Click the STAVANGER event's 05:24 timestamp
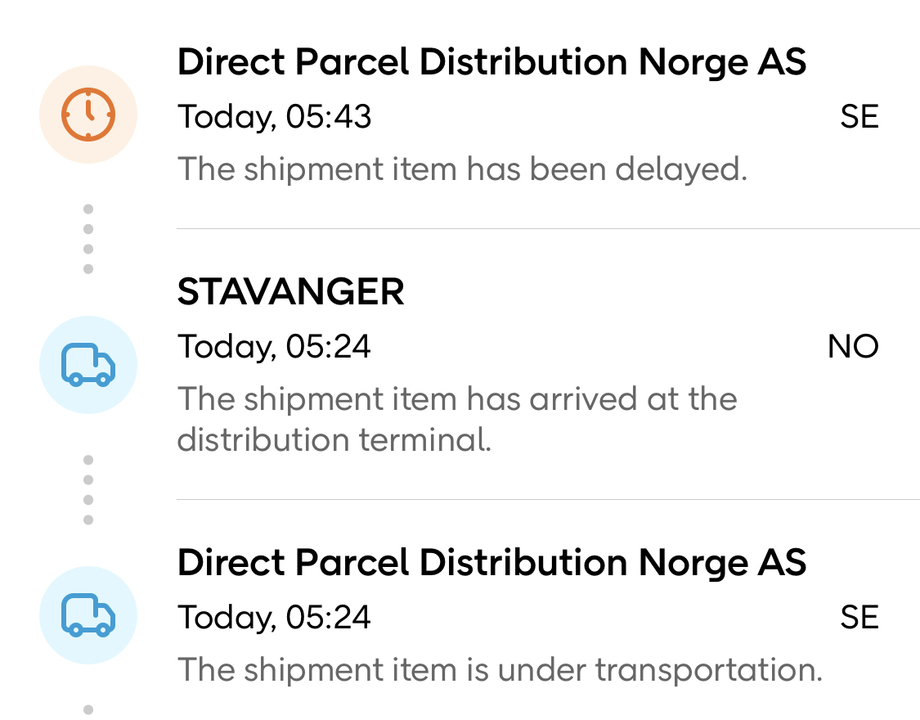 click(x=274, y=346)
